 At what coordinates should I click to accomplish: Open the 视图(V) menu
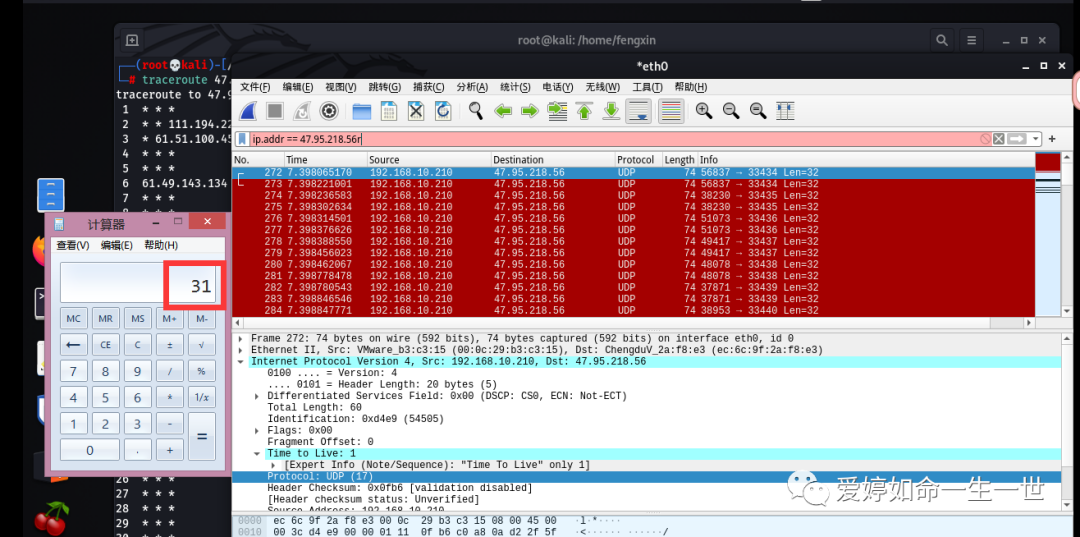(340, 87)
